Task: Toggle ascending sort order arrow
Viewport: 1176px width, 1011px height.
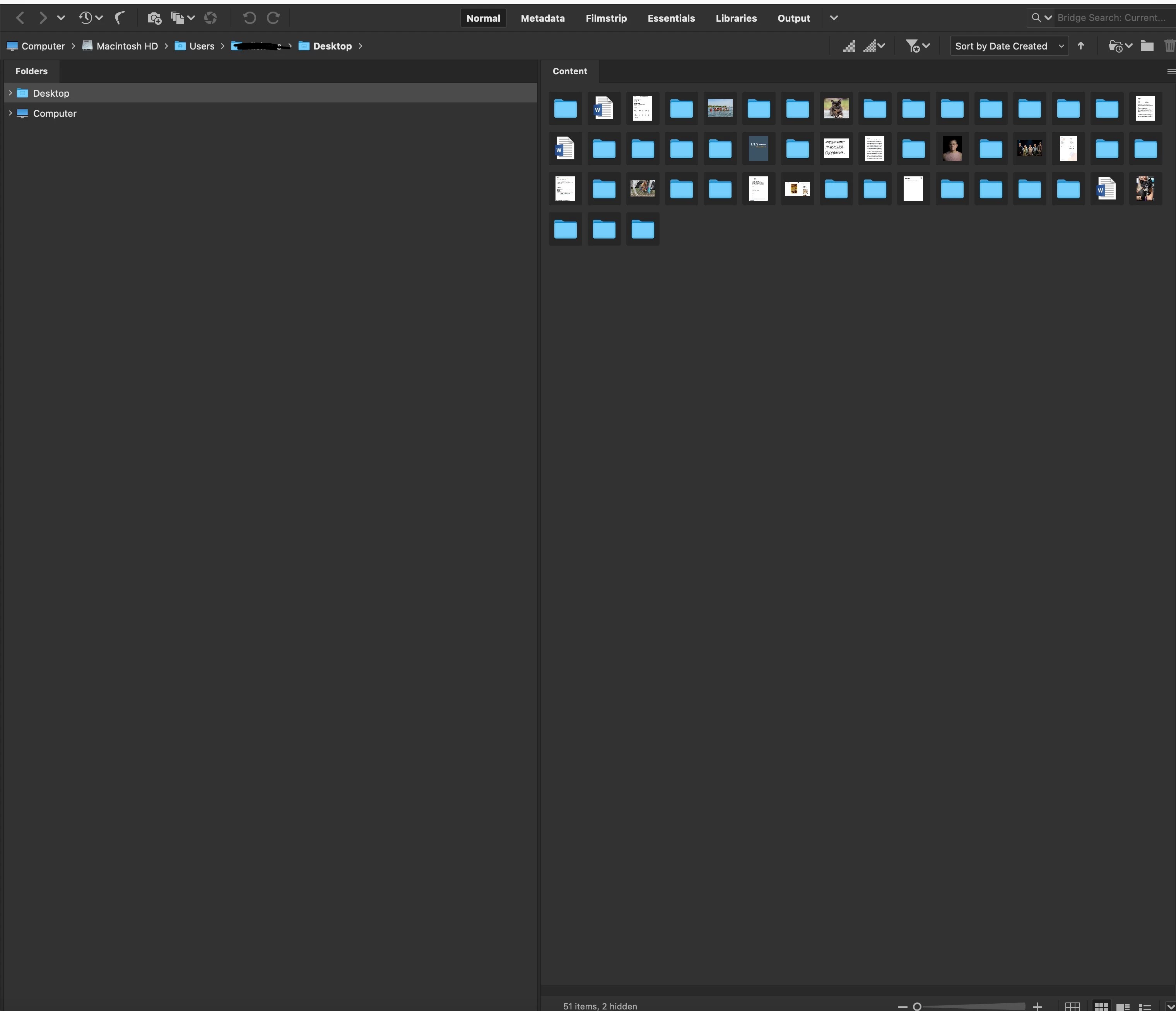Action: pos(1081,46)
